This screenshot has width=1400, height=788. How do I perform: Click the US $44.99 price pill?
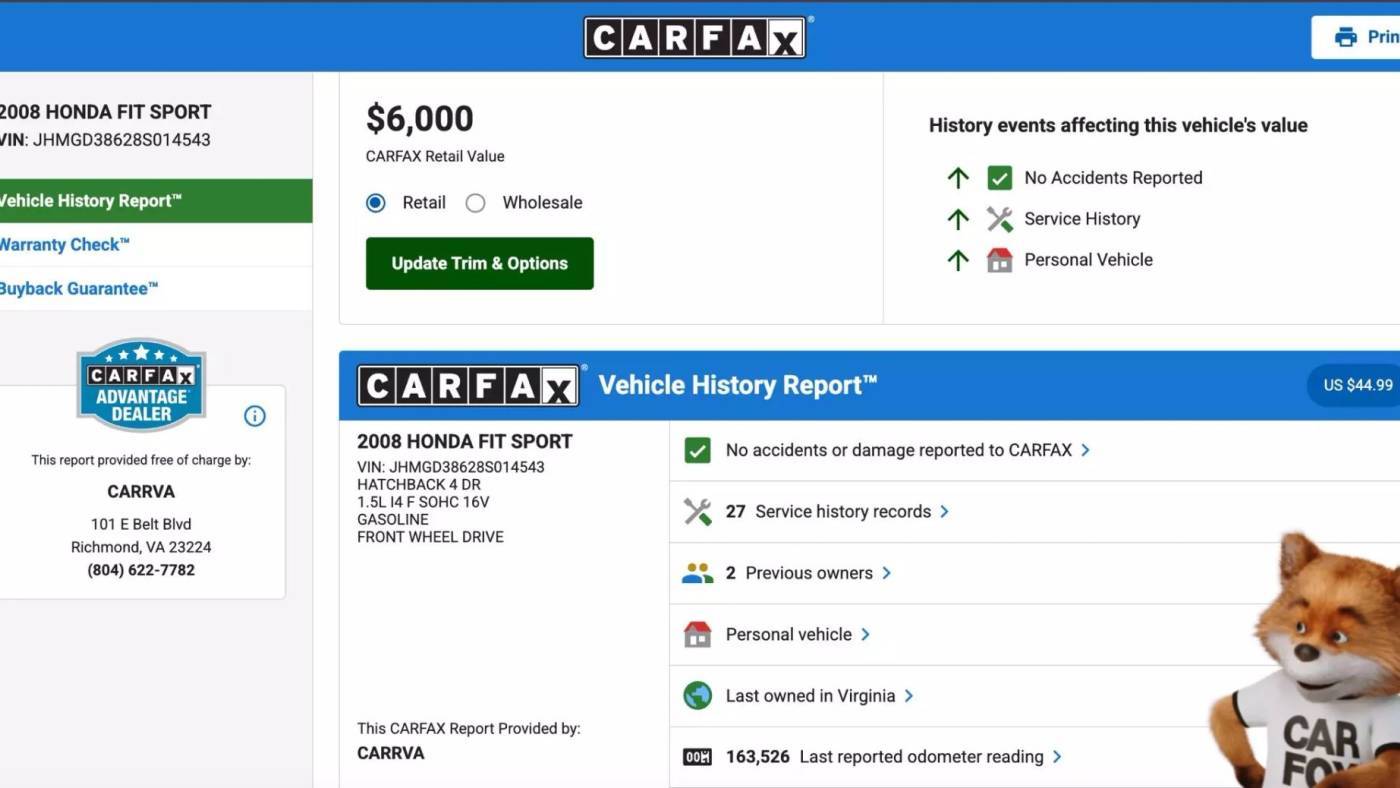point(1356,385)
